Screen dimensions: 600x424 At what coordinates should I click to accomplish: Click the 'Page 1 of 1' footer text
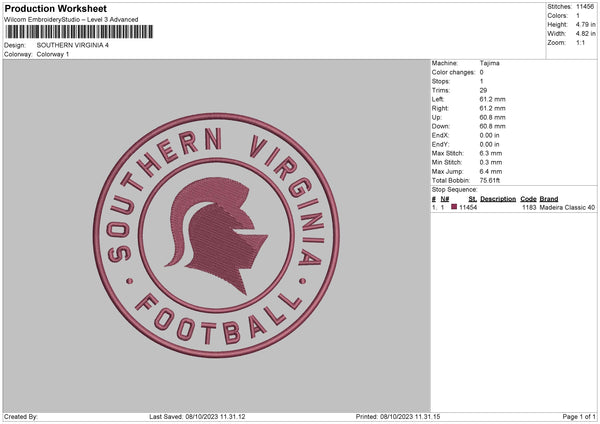coord(579,417)
